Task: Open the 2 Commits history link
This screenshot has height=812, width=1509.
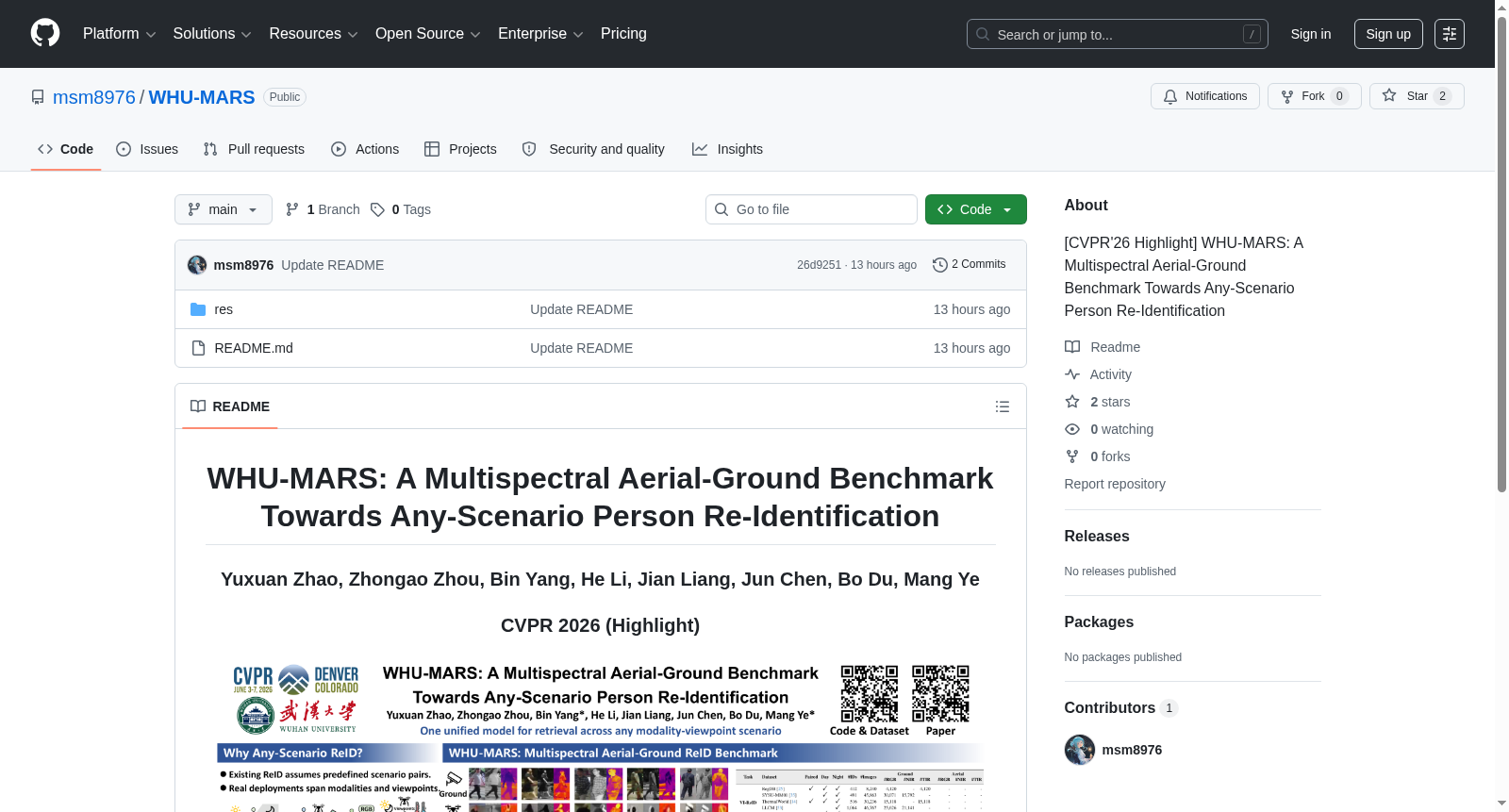Action: (x=970, y=265)
